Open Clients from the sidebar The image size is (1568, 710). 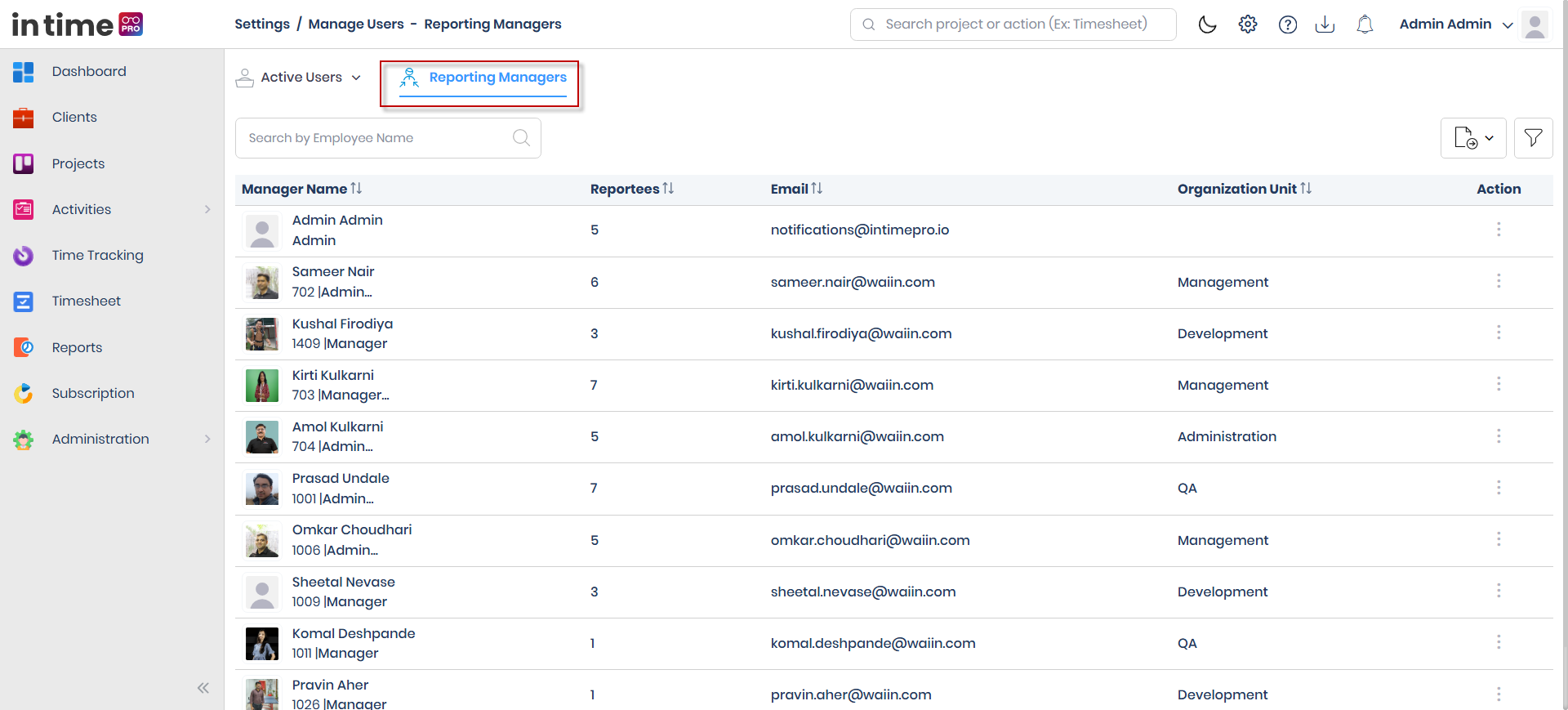74,118
